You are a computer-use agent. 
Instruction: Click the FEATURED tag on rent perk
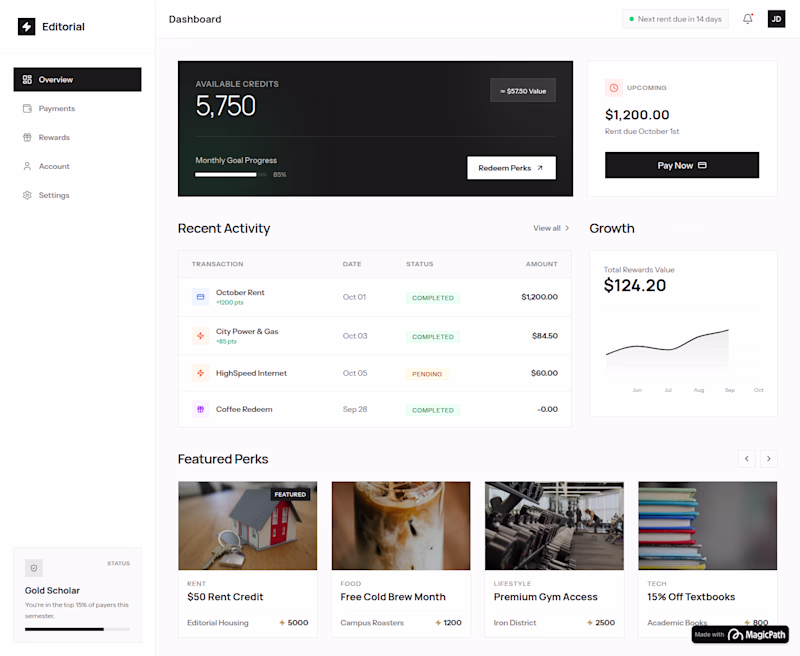[x=290, y=494]
